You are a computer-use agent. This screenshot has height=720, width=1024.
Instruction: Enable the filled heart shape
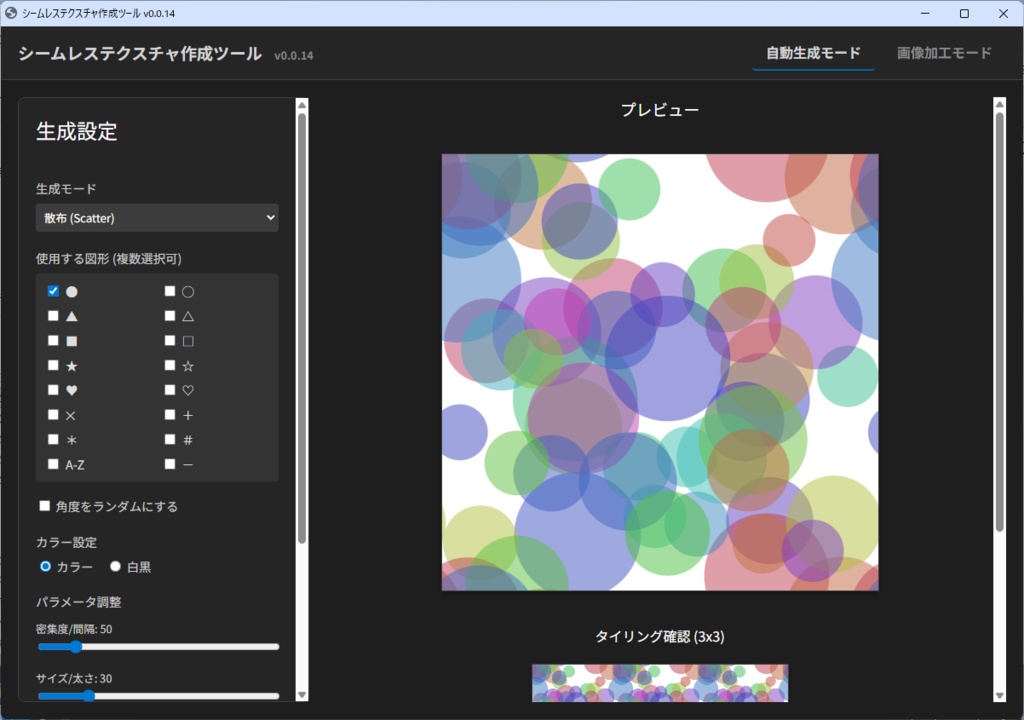[x=53, y=389]
